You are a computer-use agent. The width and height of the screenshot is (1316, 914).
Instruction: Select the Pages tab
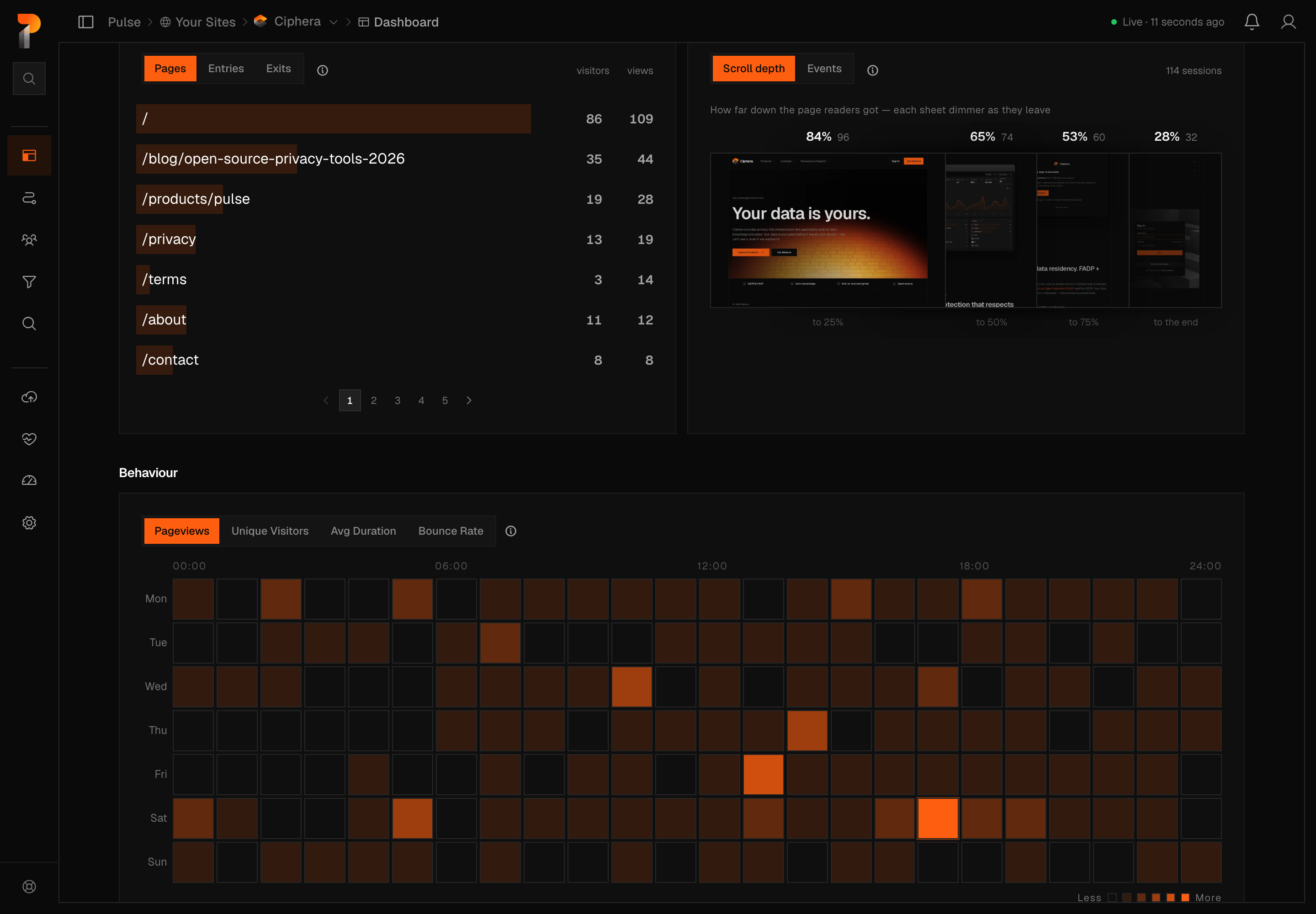coord(170,69)
